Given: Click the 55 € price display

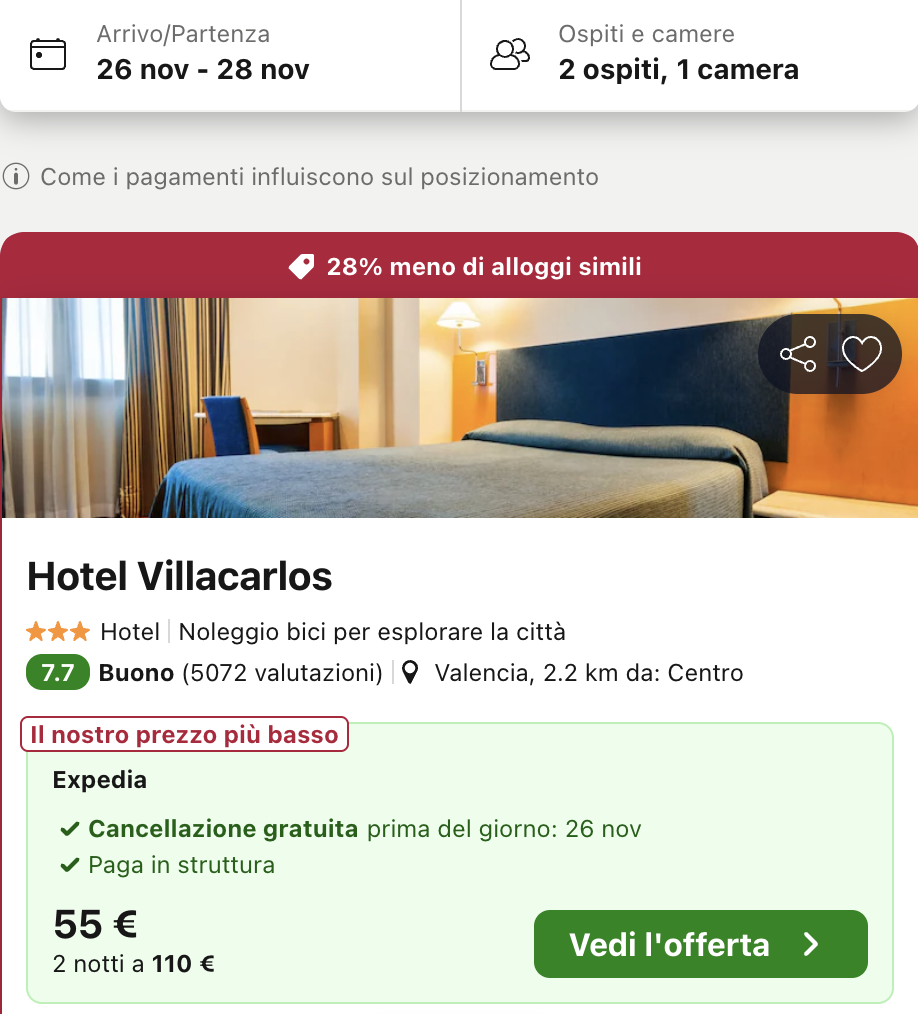Looking at the screenshot, I should [x=94, y=925].
